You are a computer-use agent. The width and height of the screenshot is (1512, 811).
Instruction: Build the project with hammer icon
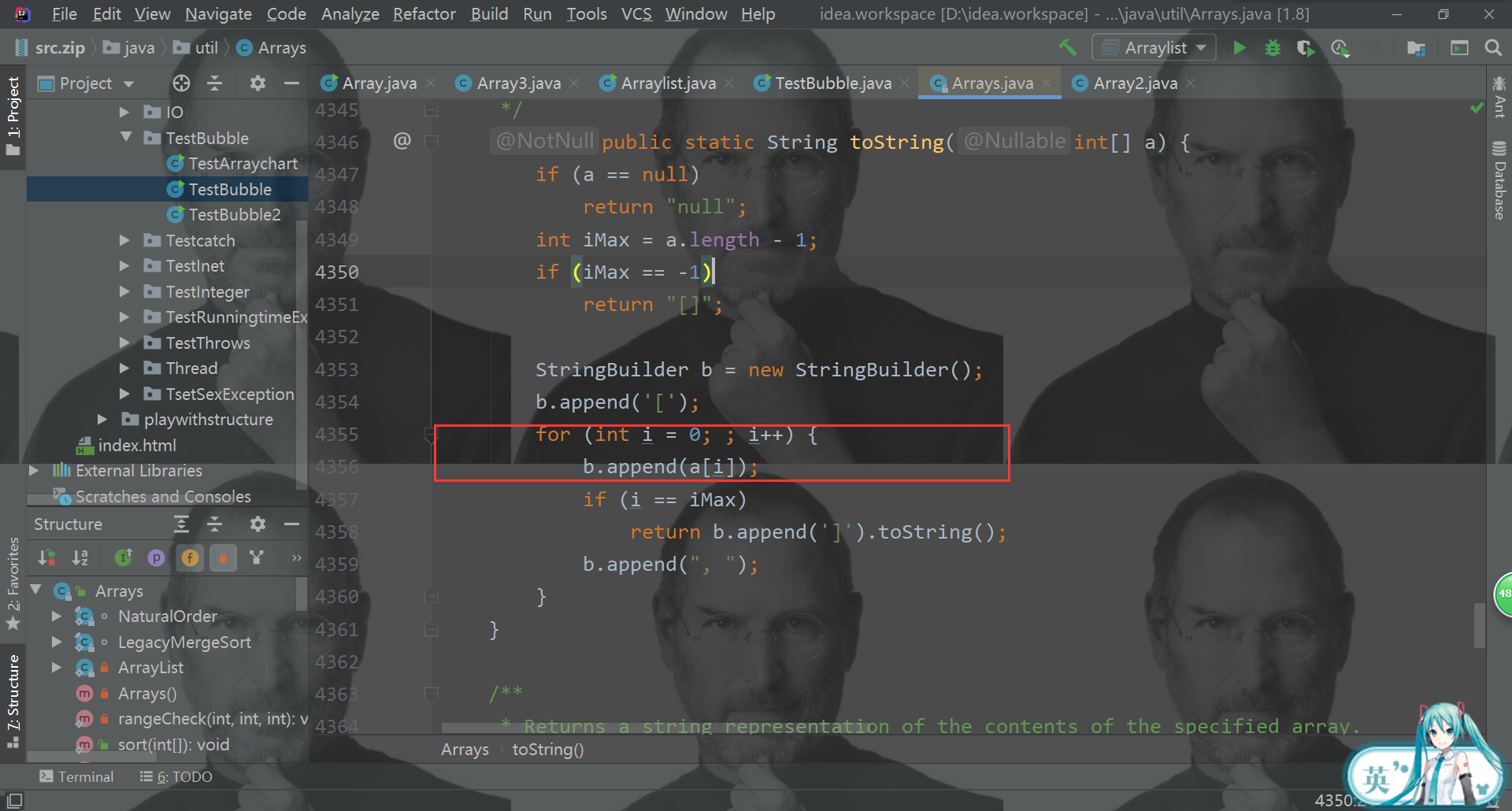1068,48
